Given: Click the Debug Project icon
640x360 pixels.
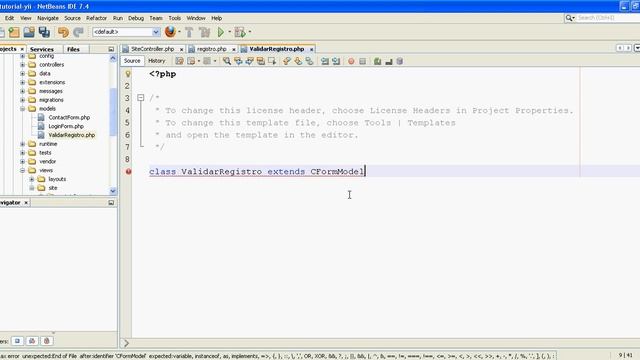Looking at the screenshot, I should (x=240, y=32).
